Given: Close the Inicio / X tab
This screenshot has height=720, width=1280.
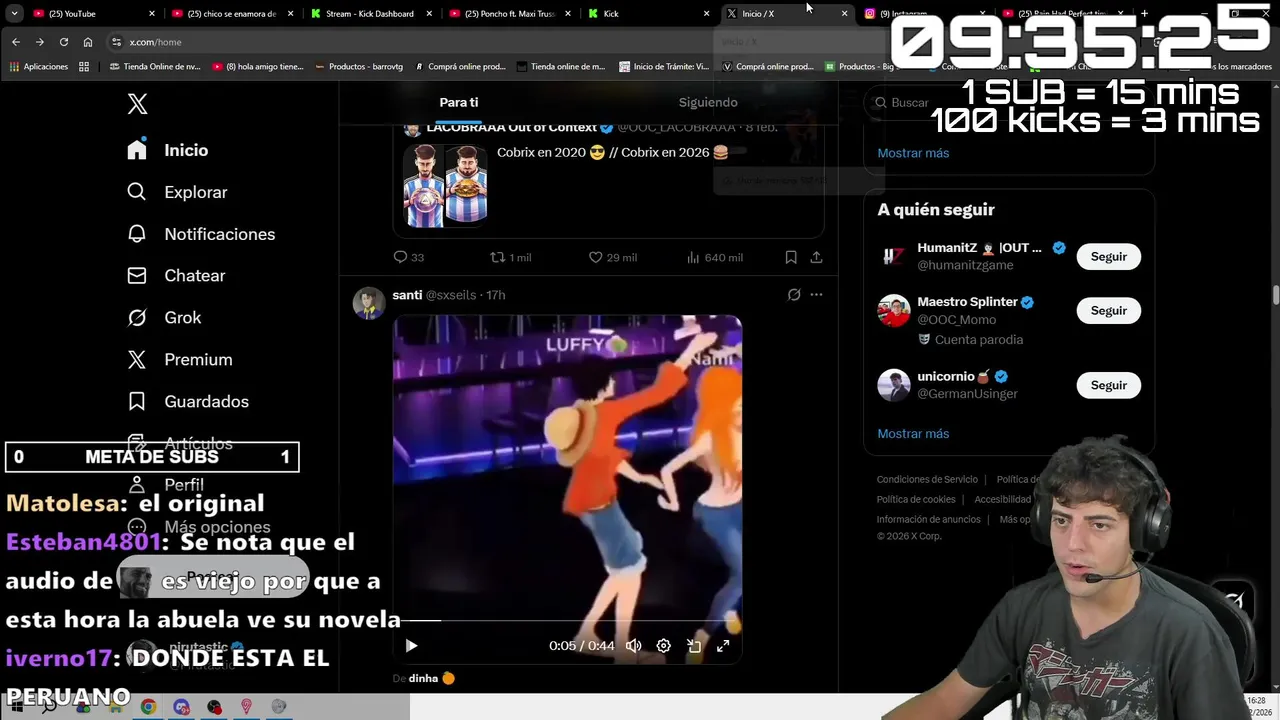Looking at the screenshot, I should [x=844, y=13].
